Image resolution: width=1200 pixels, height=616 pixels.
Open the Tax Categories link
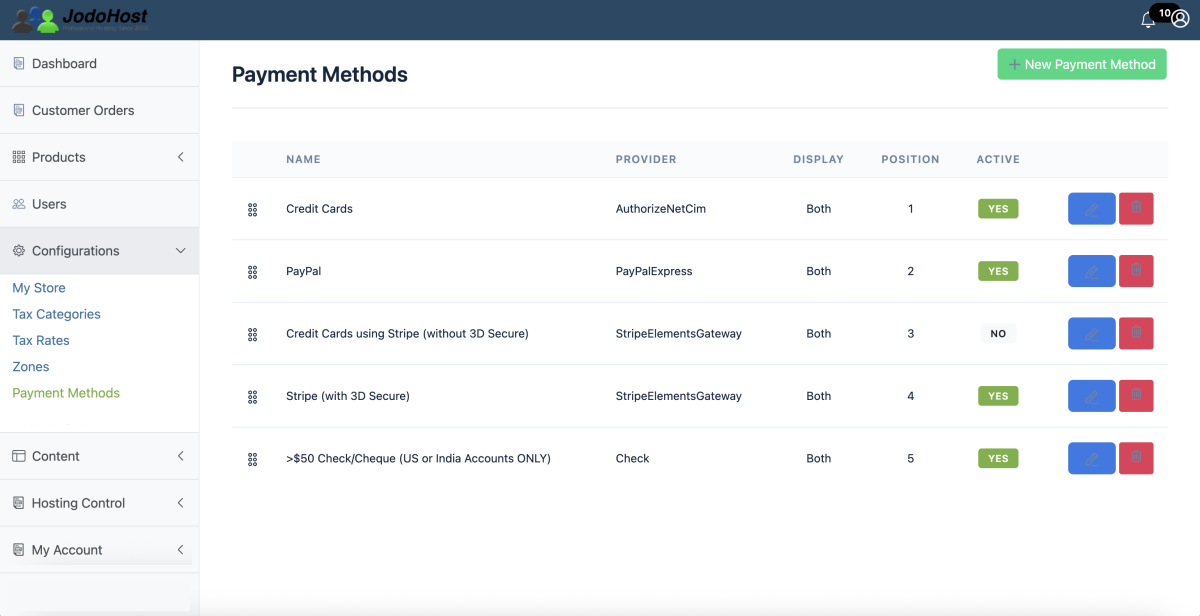tap(56, 314)
